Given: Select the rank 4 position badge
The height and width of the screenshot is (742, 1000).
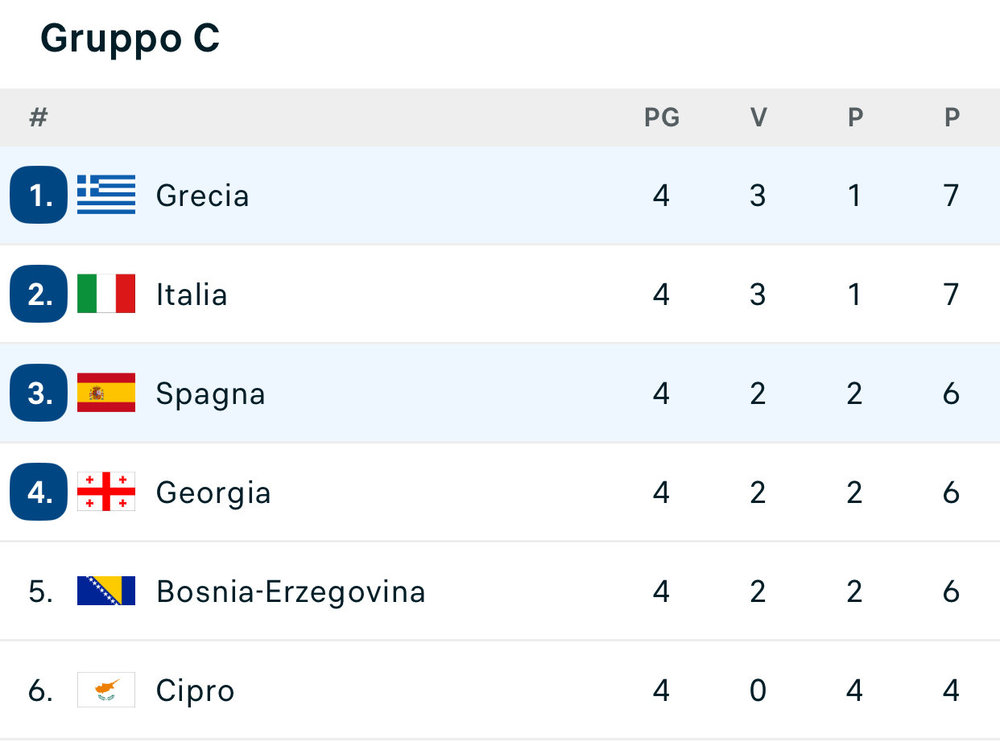Looking at the screenshot, I should pos(39,492).
